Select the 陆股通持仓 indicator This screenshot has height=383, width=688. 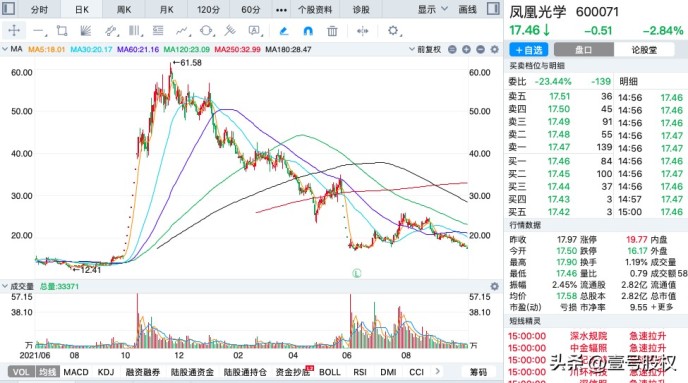(x=245, y=372)
